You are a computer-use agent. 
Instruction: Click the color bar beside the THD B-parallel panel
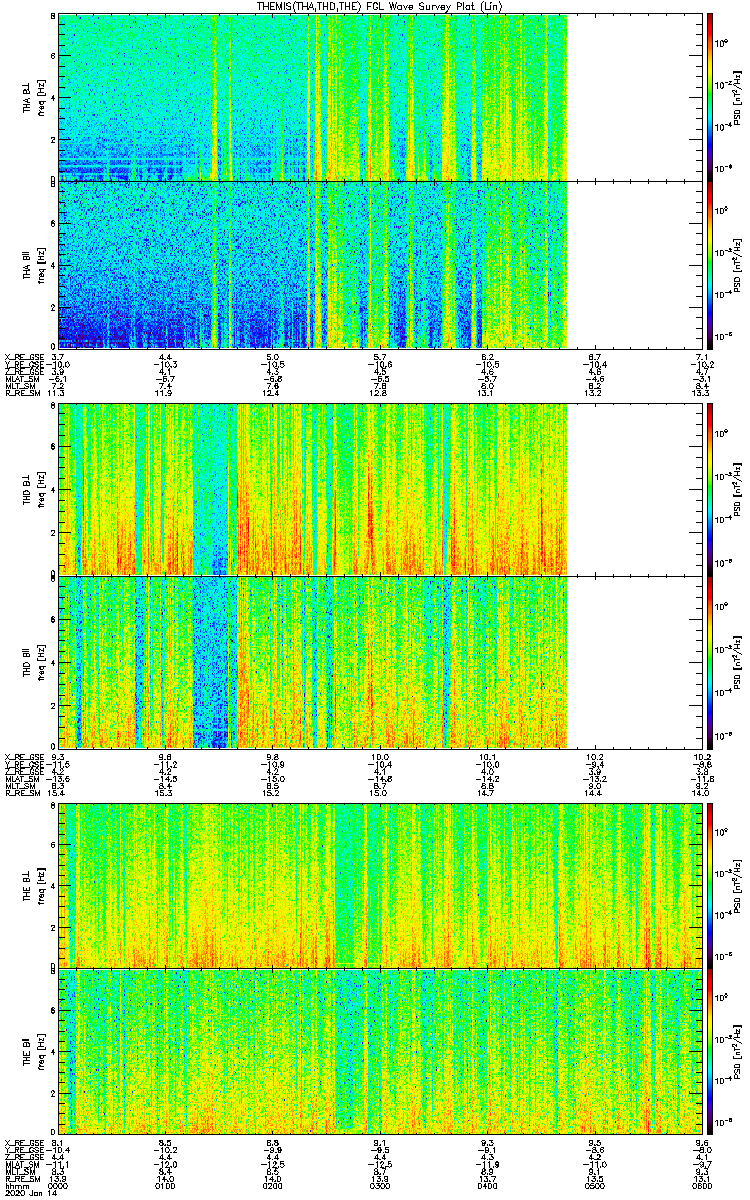tap(709, 661)
